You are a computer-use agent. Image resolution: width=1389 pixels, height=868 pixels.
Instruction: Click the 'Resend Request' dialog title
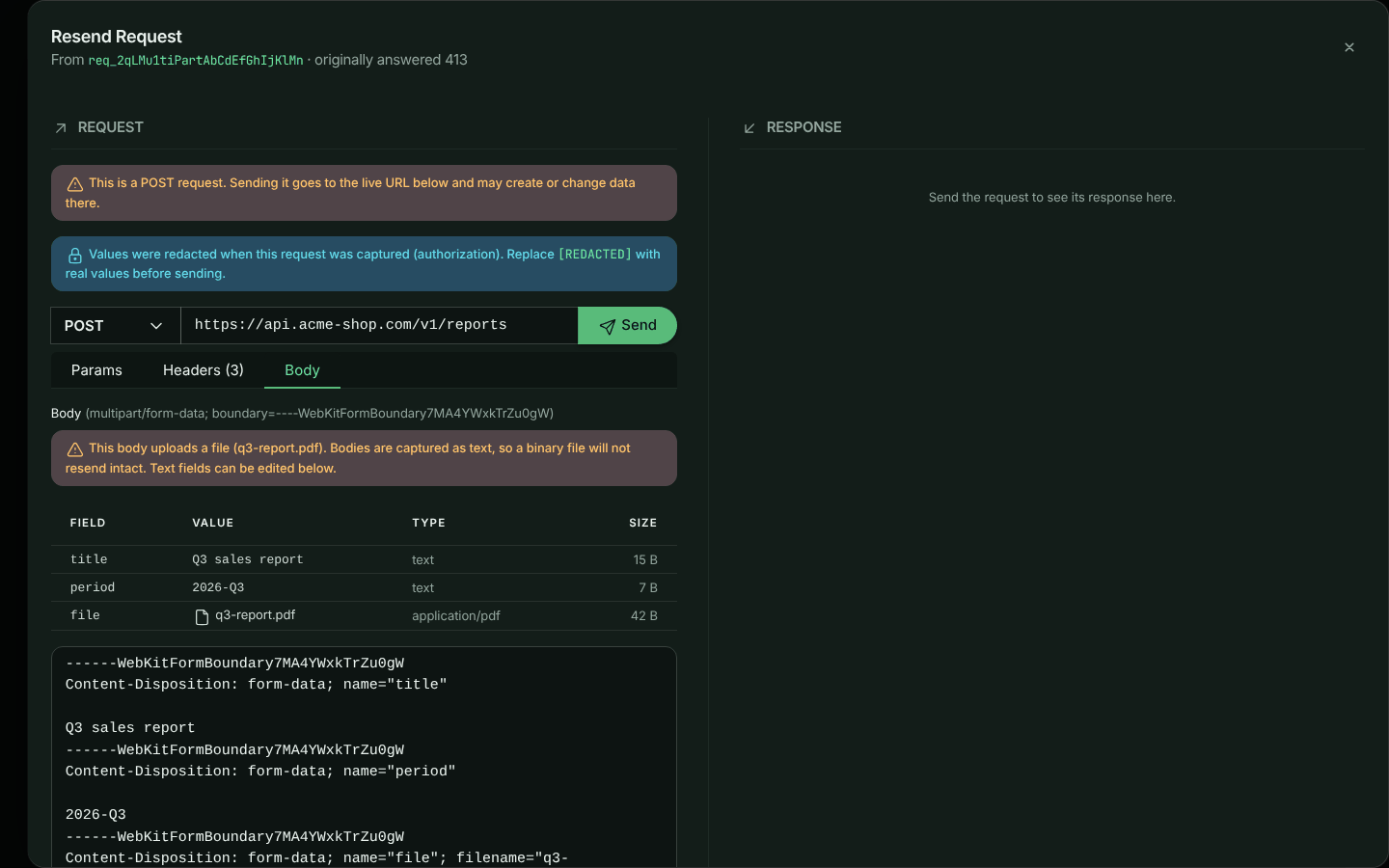coord(117,37)
